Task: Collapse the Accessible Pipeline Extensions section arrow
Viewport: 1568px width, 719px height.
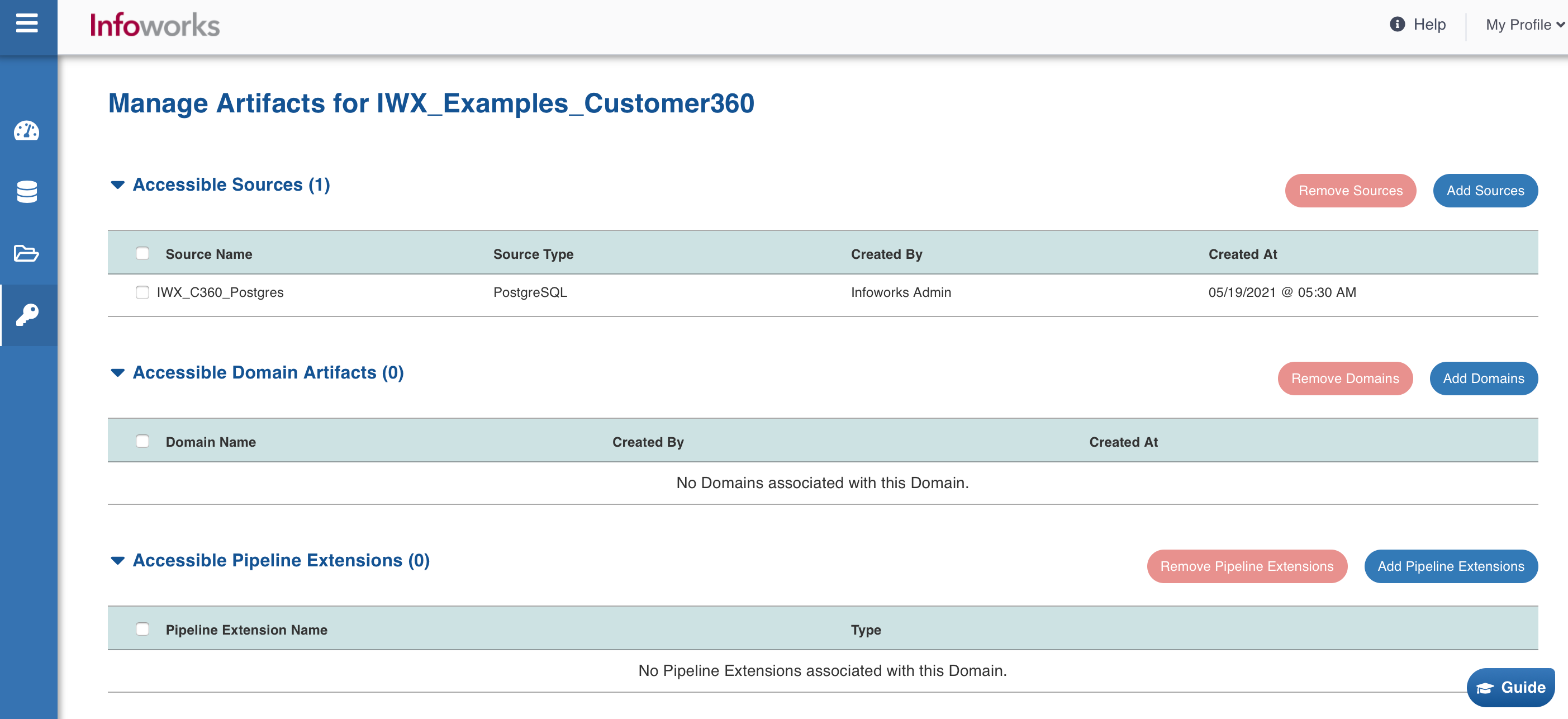Action: [x=117, y=560]
